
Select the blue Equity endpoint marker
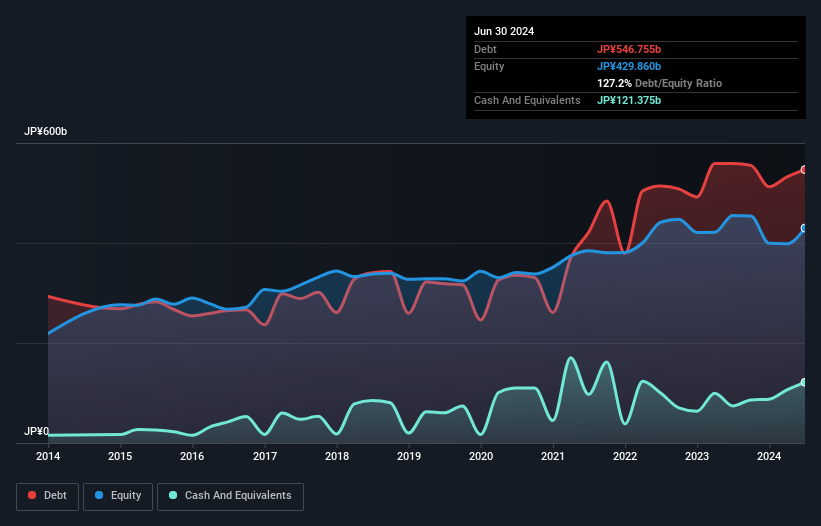point(804,228)
